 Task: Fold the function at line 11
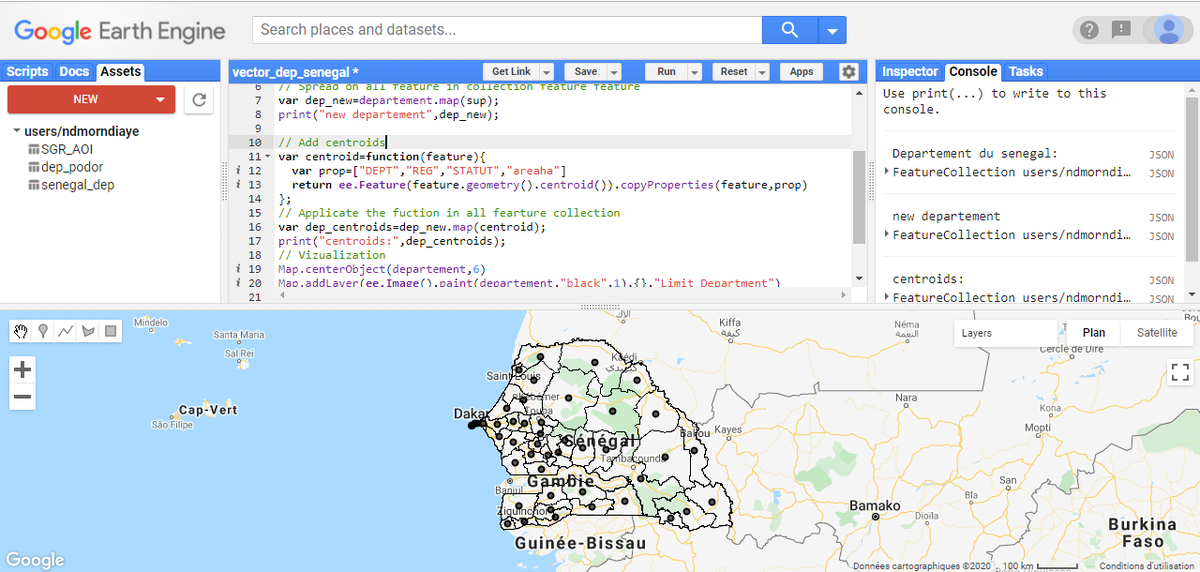coord(266,157)
